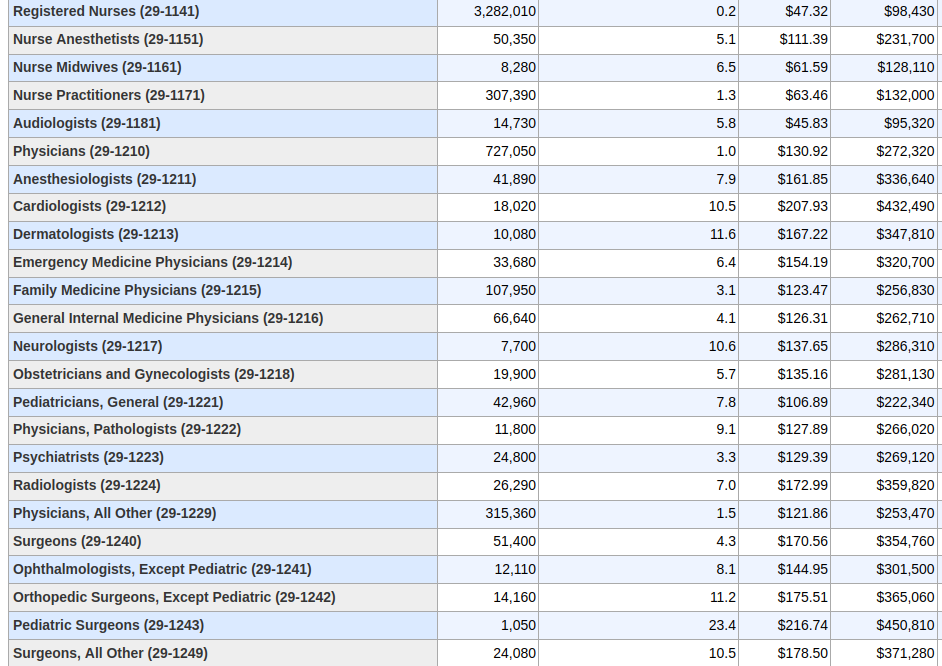Select hourly wage $126.31 for General Internal Medicine
Screen dimensions: 942x666
click(803, 318)
